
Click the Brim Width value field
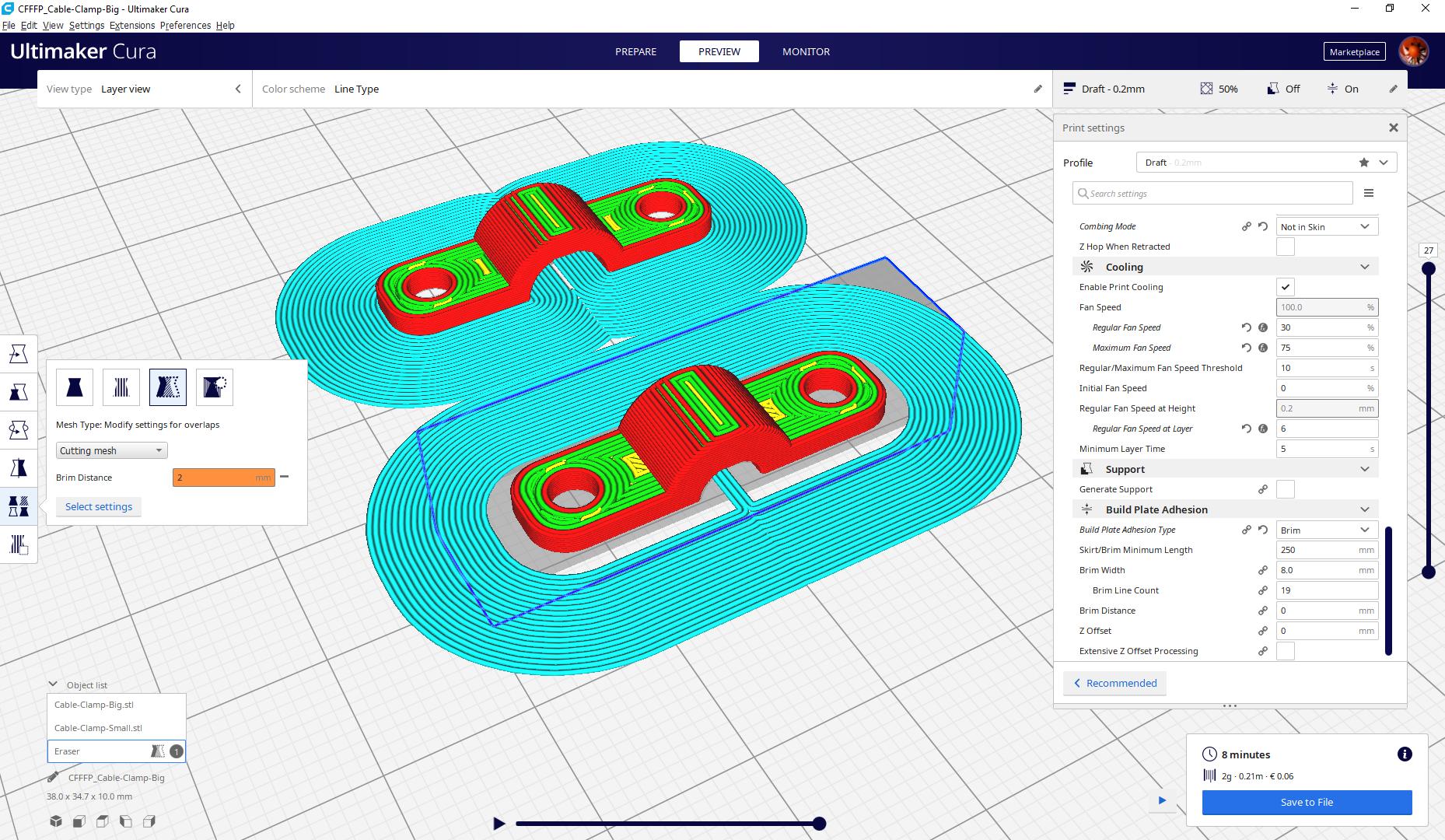1327,570
